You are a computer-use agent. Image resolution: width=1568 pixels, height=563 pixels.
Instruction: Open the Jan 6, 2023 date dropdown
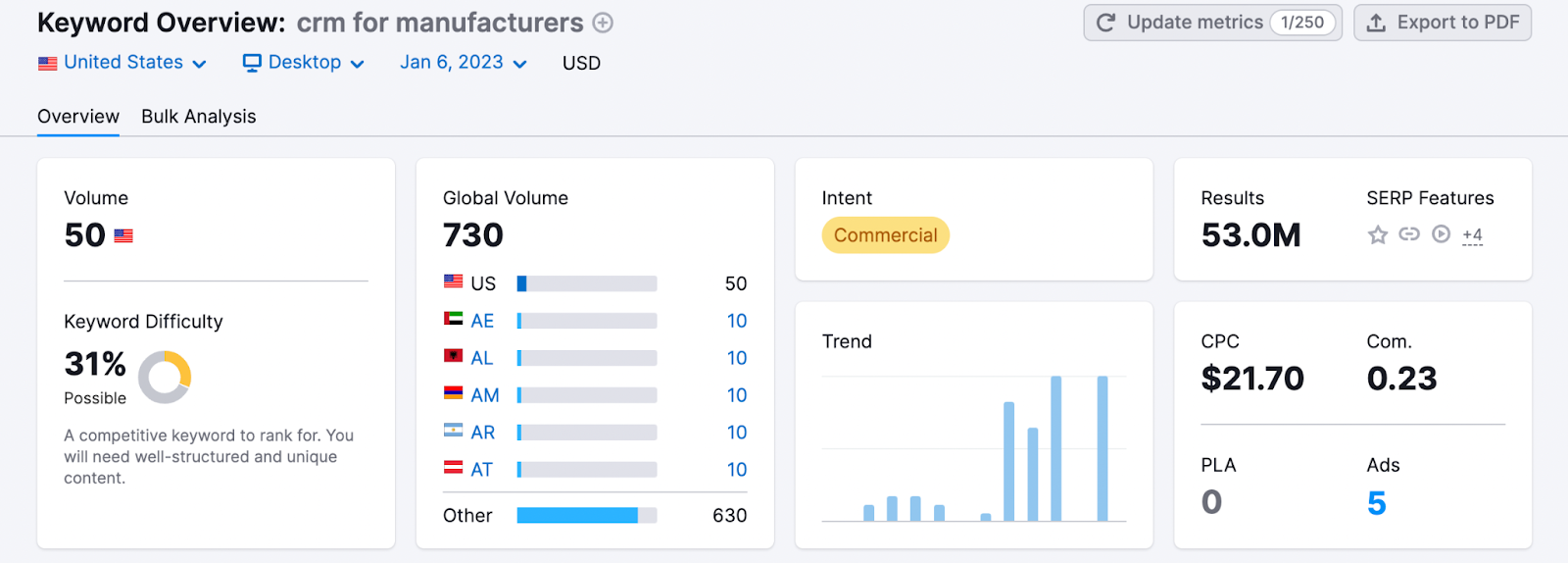point(463,63)
